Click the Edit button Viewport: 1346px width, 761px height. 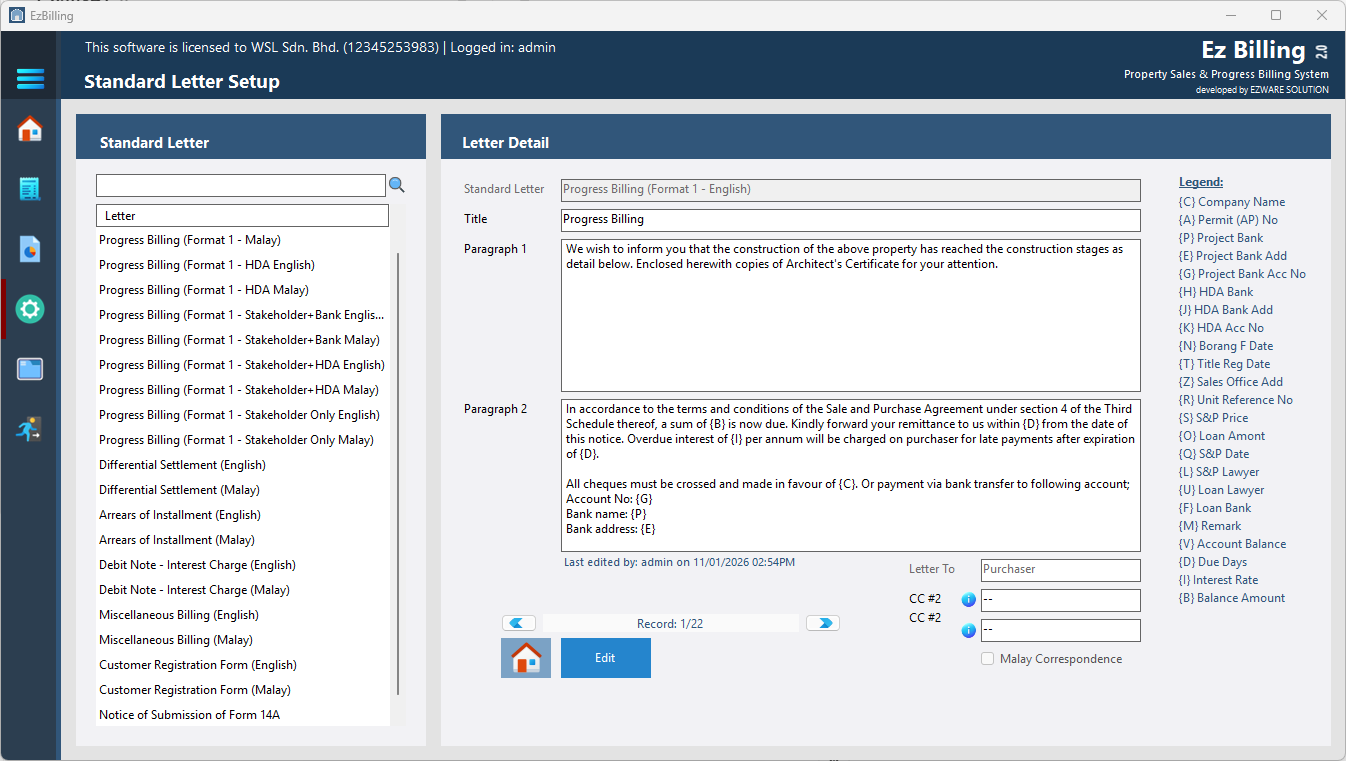(606, 658)
